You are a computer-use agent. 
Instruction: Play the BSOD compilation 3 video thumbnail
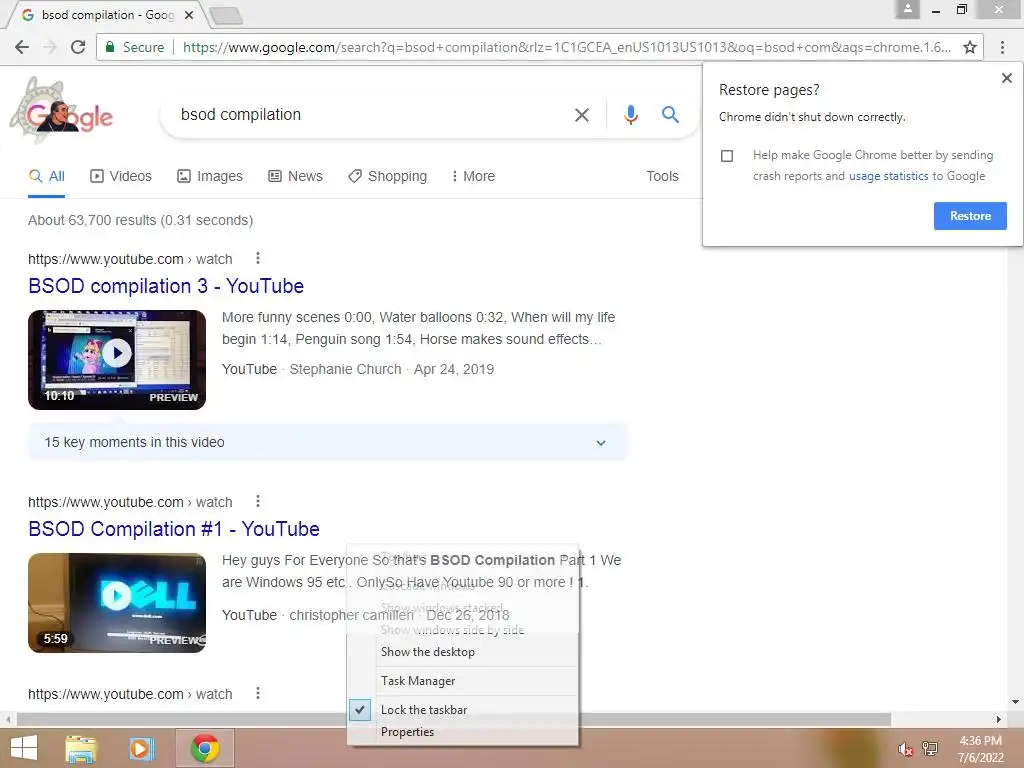click(117, 360)
